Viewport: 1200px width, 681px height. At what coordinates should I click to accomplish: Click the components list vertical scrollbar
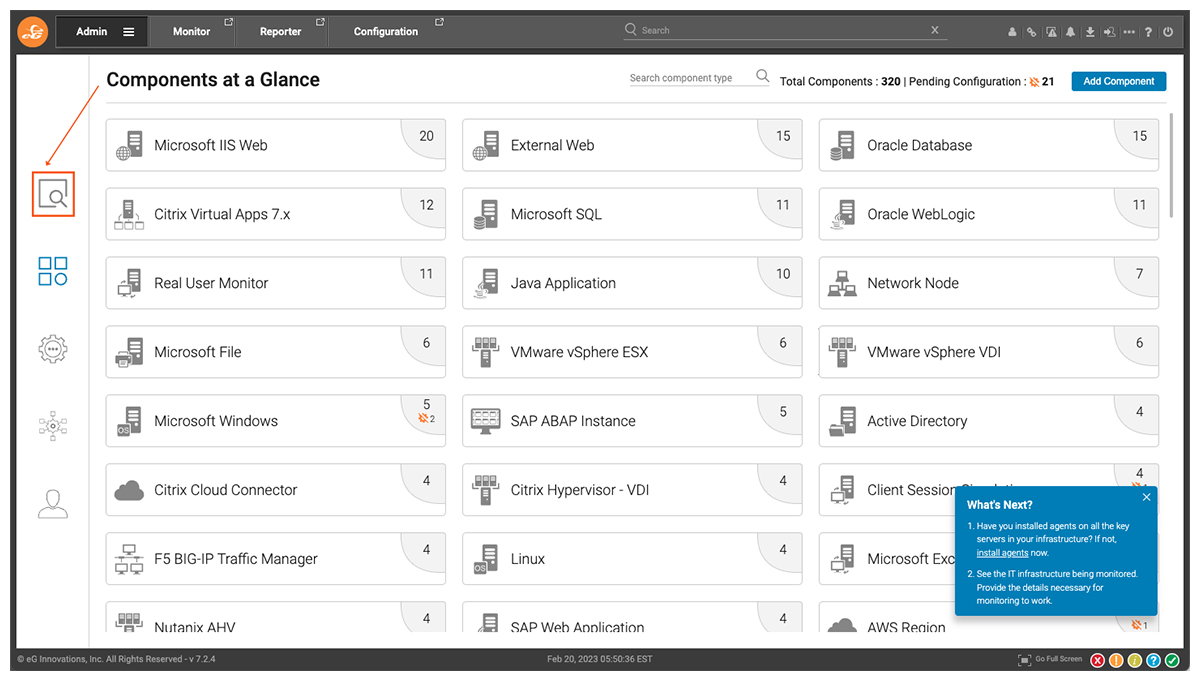[1170, 164]
